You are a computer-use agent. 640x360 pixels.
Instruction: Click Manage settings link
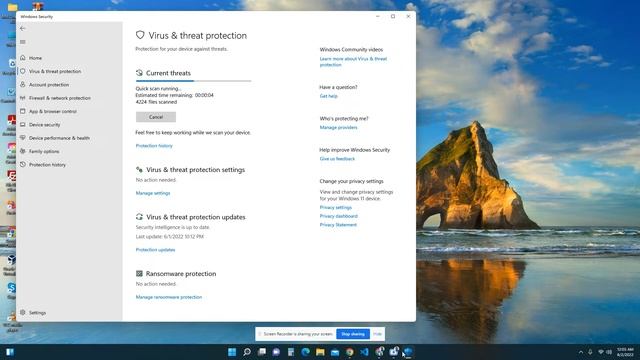[153, 193]
